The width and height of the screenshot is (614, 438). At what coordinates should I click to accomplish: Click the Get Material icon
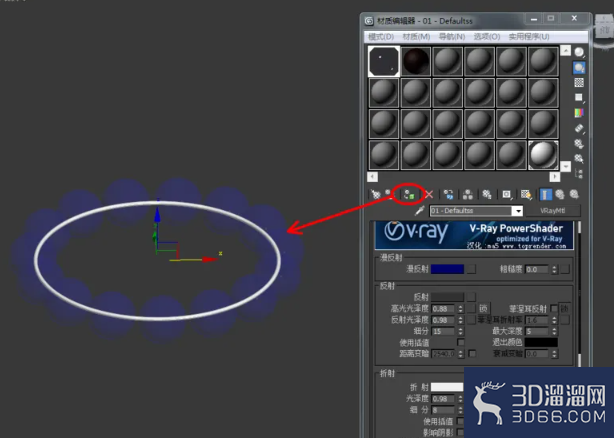point(376,194)
